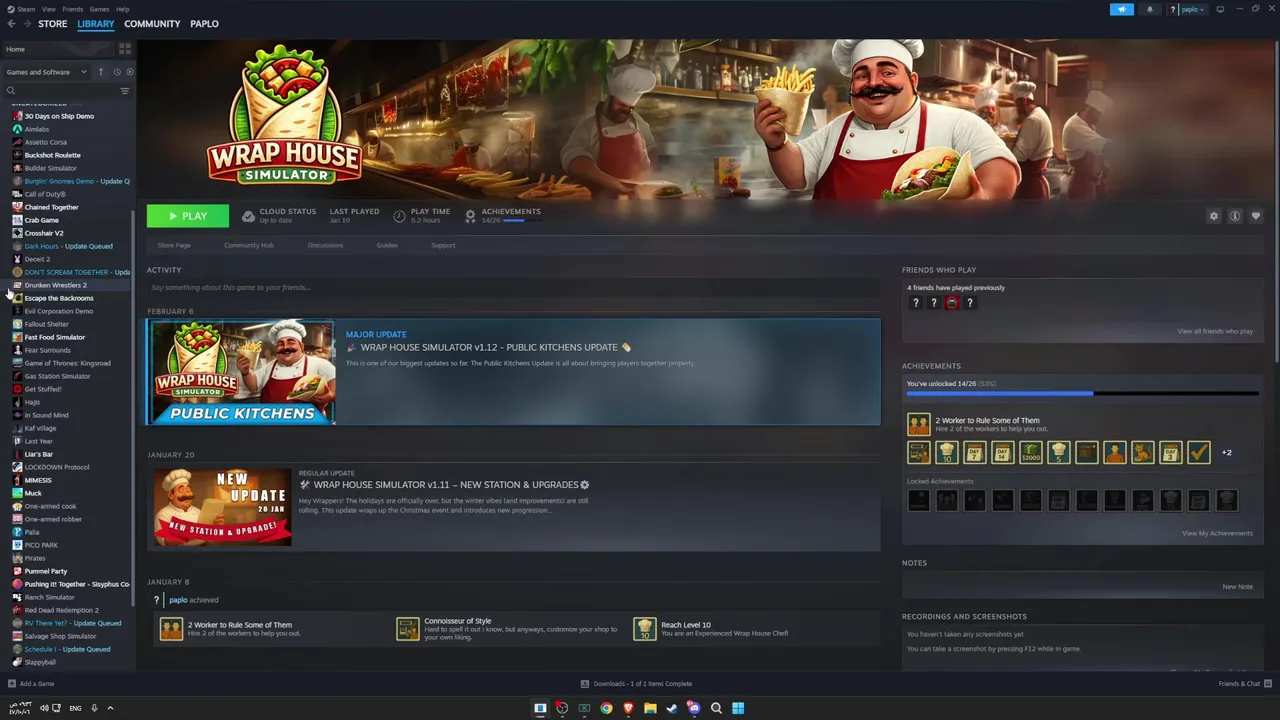The image size is (1280, 720).
Task: Open New Station & Upgrades update thumbnail
Action: [223, 507]
